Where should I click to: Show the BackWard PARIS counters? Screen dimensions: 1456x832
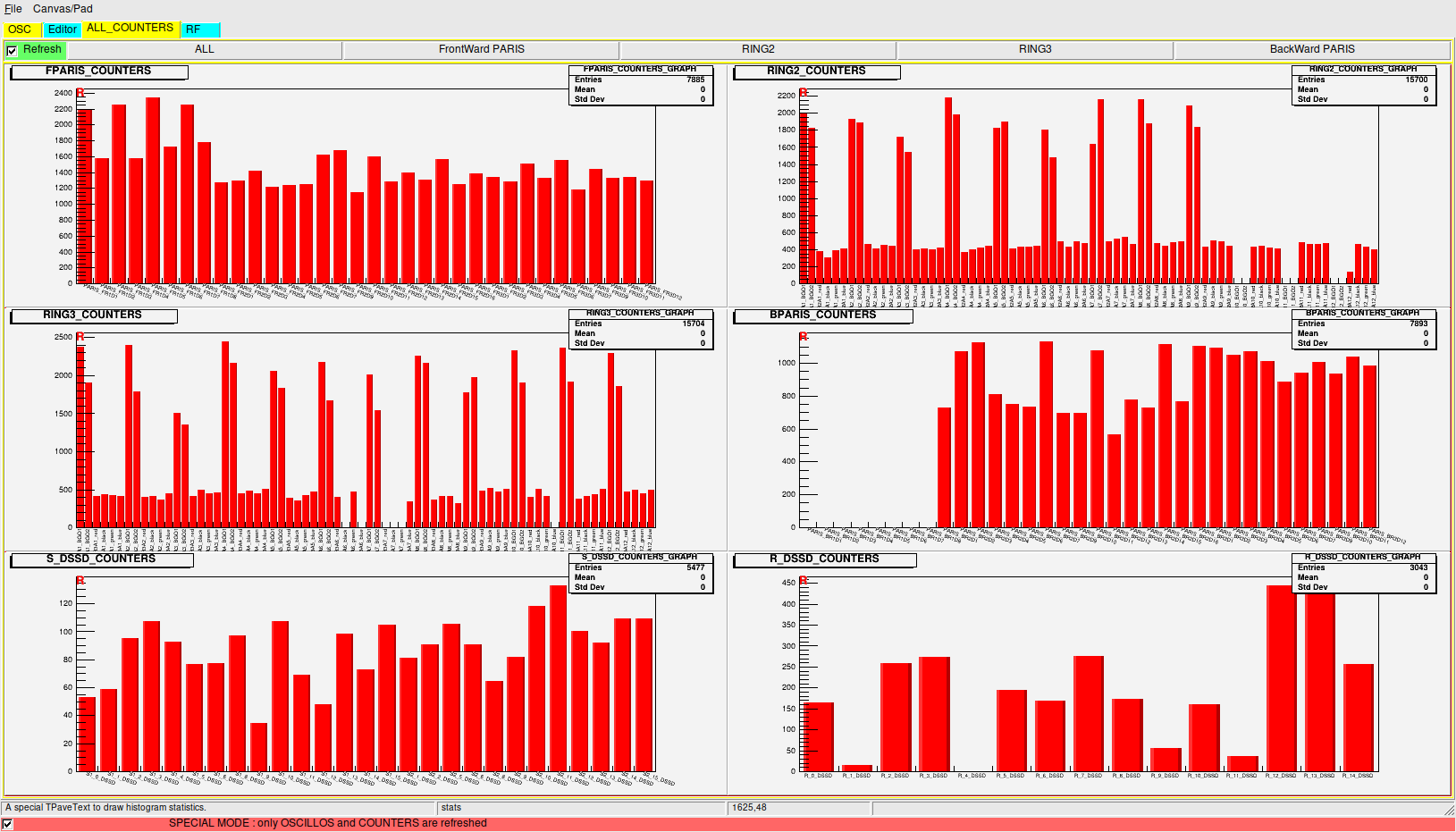click(x=1311, y=50)
